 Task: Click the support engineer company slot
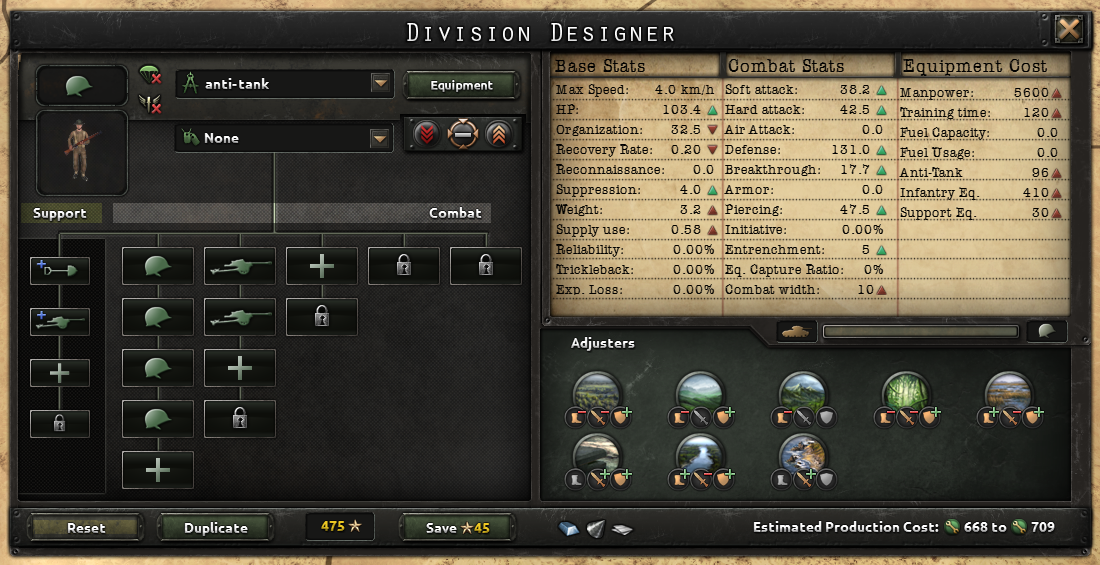[60, 271]
